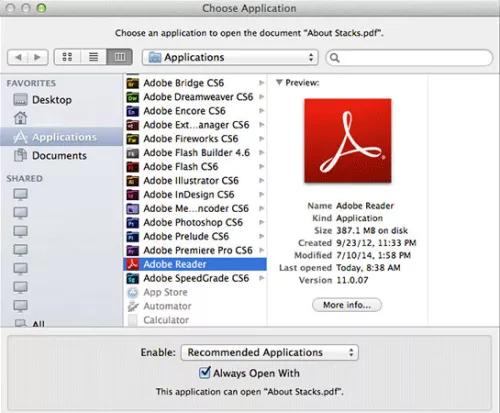Collapse the Preview disclosure triangle
This screenshot has height=413, width=500.
point(279,82)
